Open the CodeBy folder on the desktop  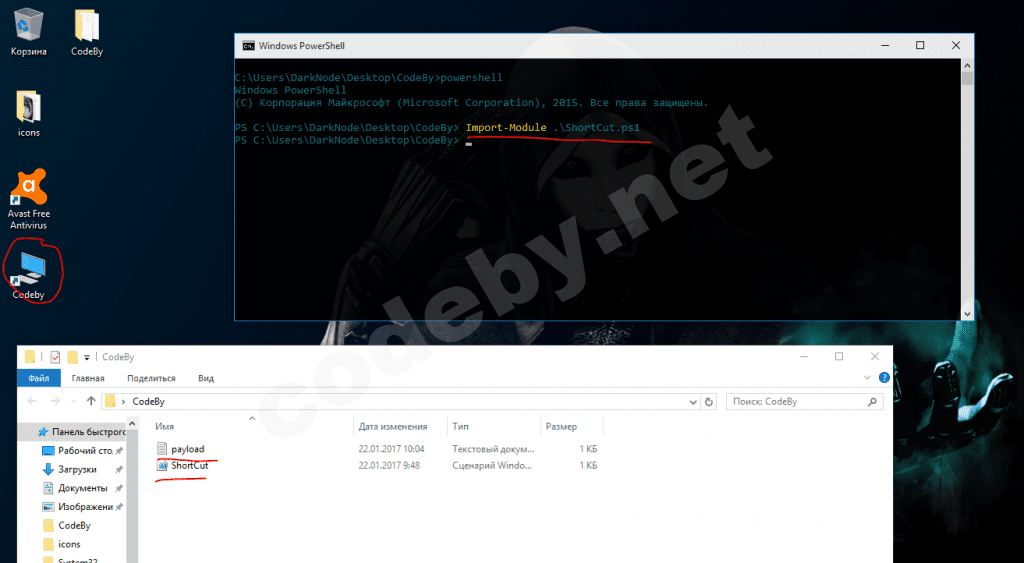[87, 33]
